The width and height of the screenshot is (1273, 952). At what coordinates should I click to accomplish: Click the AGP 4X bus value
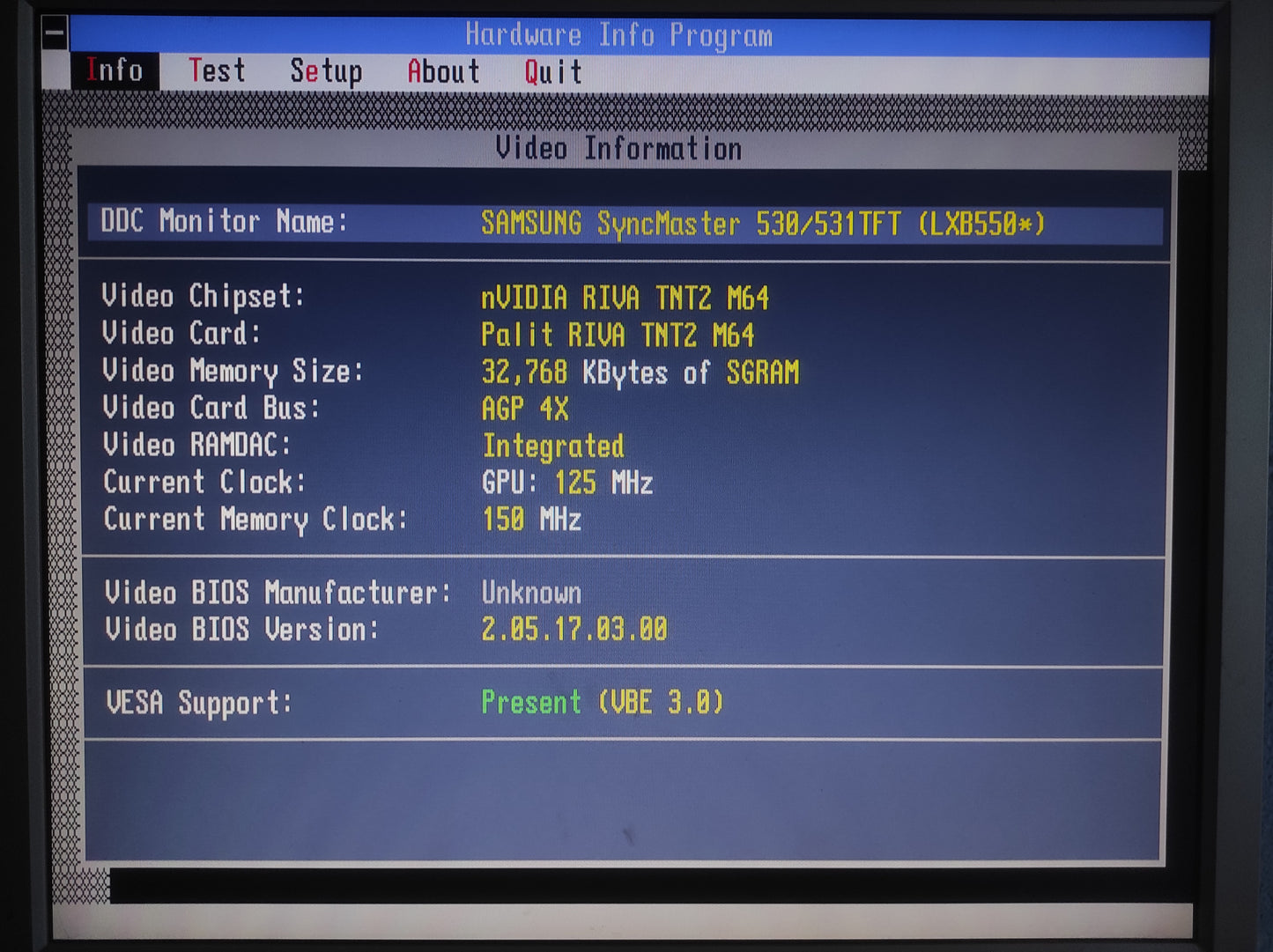tap(525, 409)
